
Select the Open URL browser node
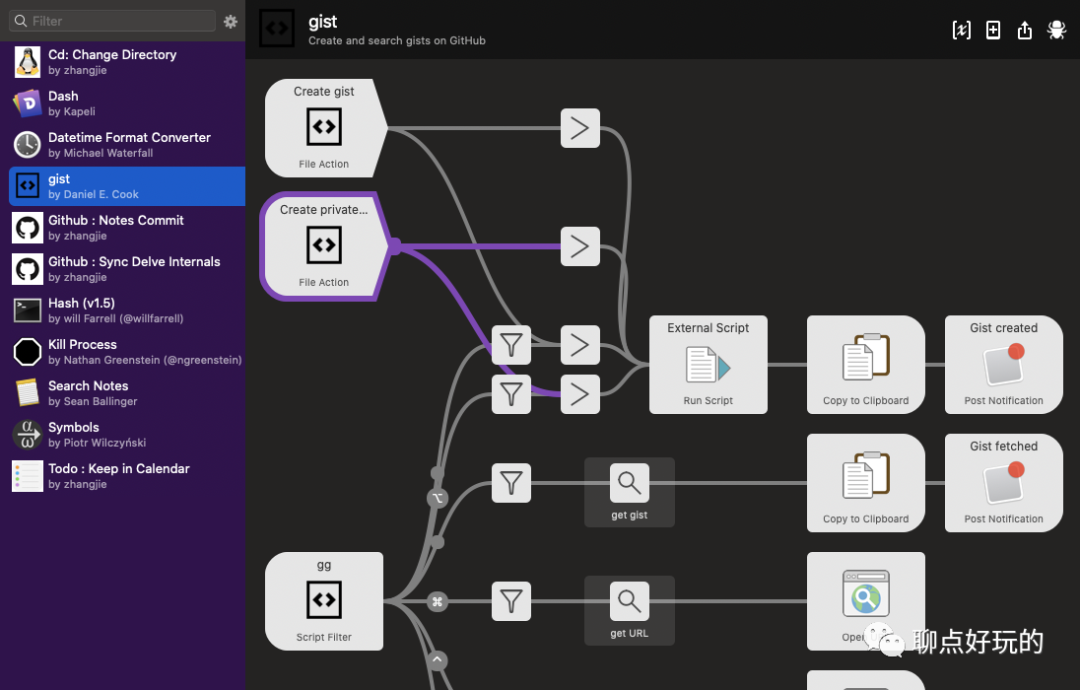[866, 601]
